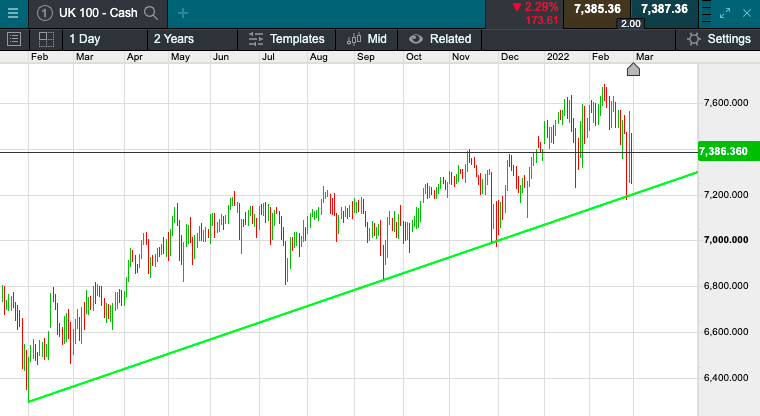Click the Related button with eye icon
Screen dimensions: 760x416
(440, 39)
